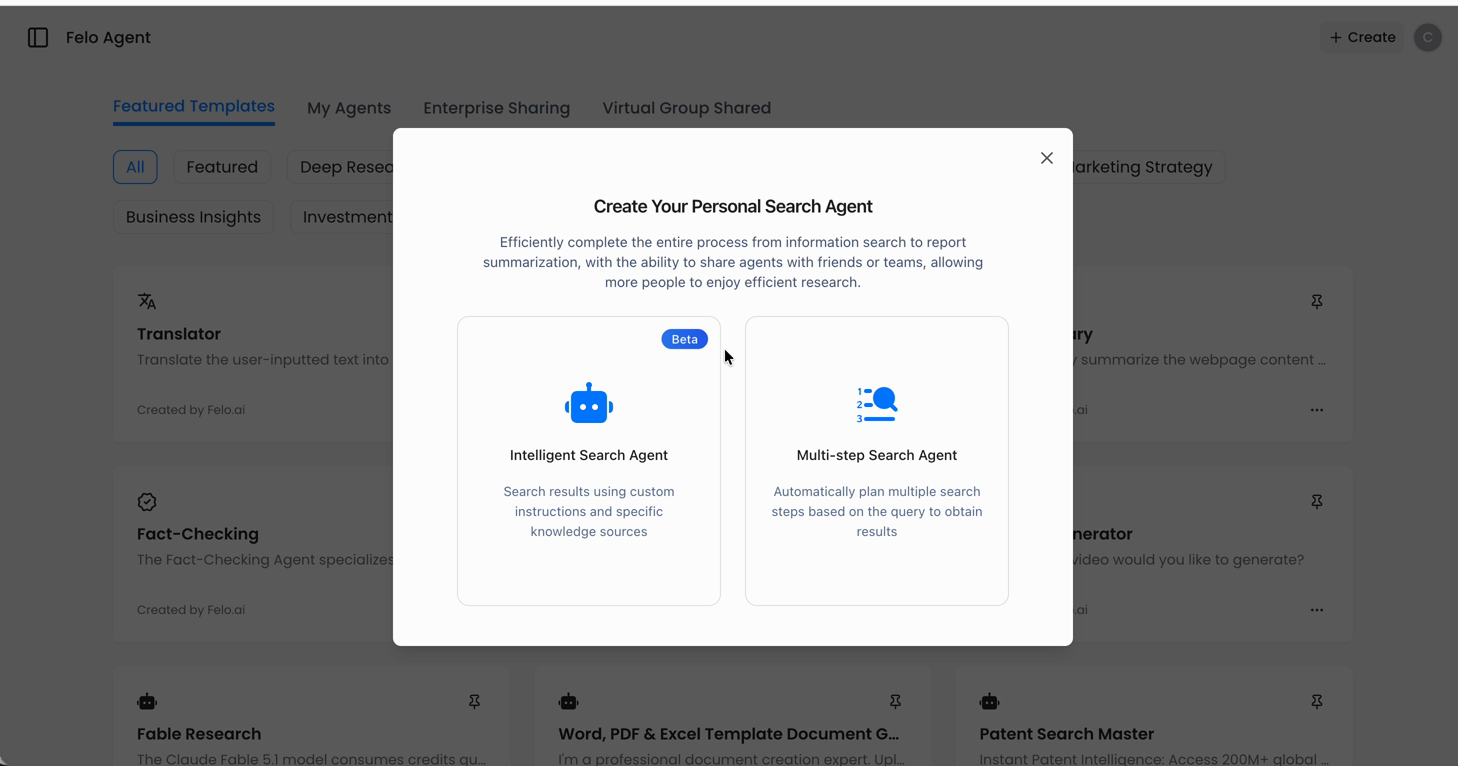The height and width of the screenshot is (766, 1458).
Task: Click the Beta badge
Action: pyautogui.click(x=685, y=339)
